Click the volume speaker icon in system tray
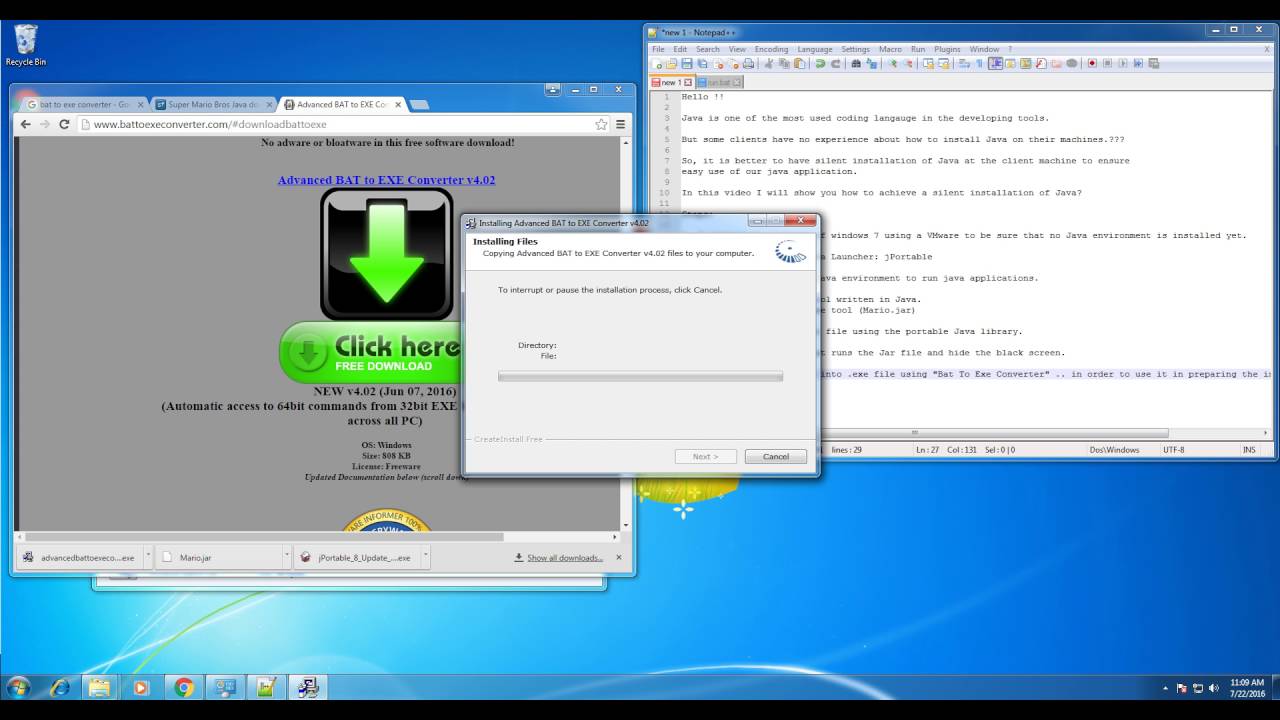This screenshot has width=1280, height=720. 1213,688
